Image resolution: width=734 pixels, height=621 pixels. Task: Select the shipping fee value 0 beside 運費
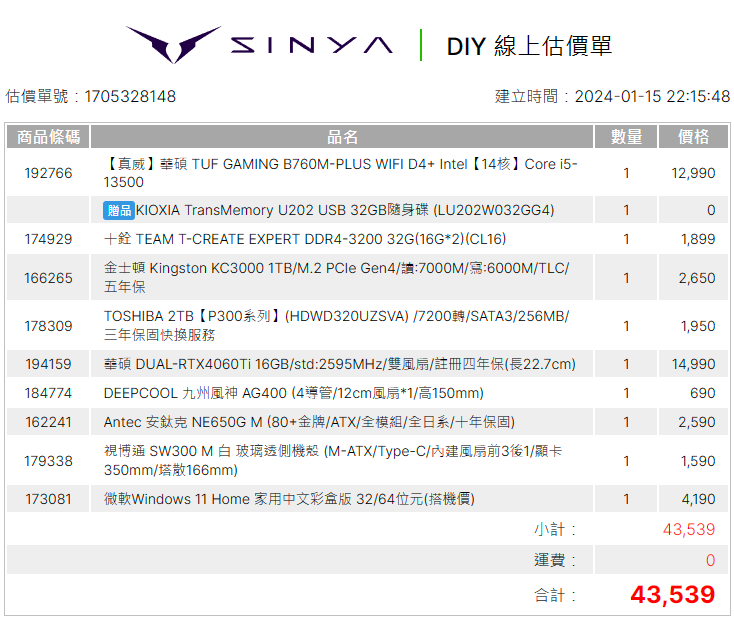[711, 560]
